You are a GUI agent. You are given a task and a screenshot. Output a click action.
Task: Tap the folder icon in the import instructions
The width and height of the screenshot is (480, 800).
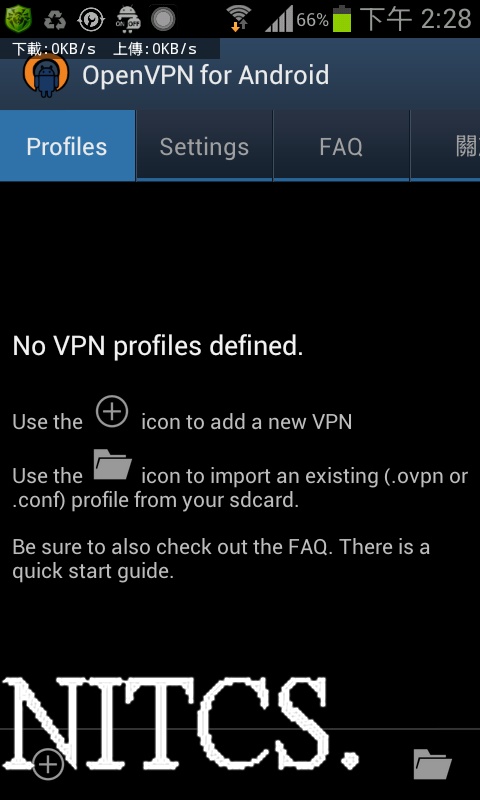tap(113, 465)
